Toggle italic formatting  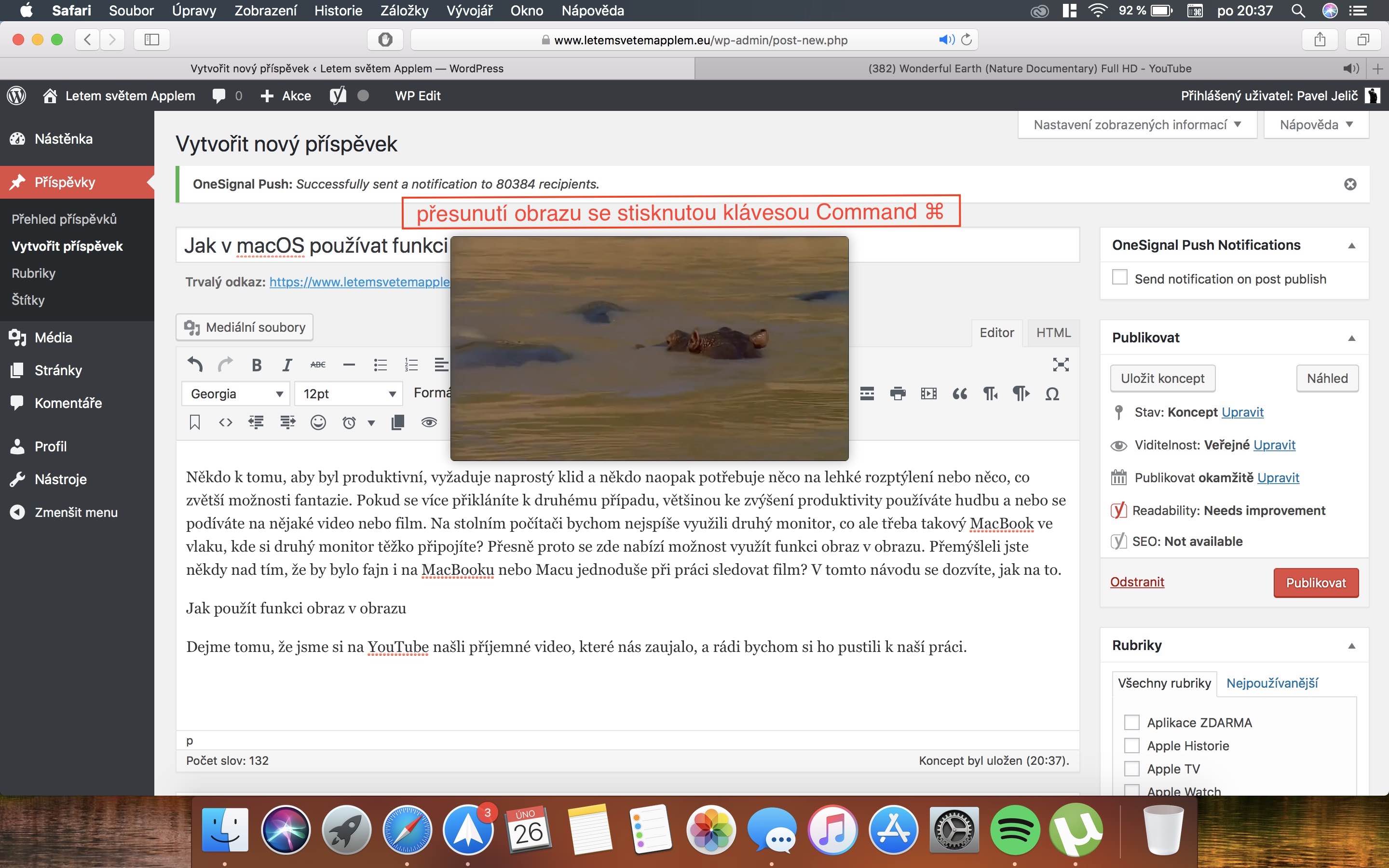pos(287,365)
